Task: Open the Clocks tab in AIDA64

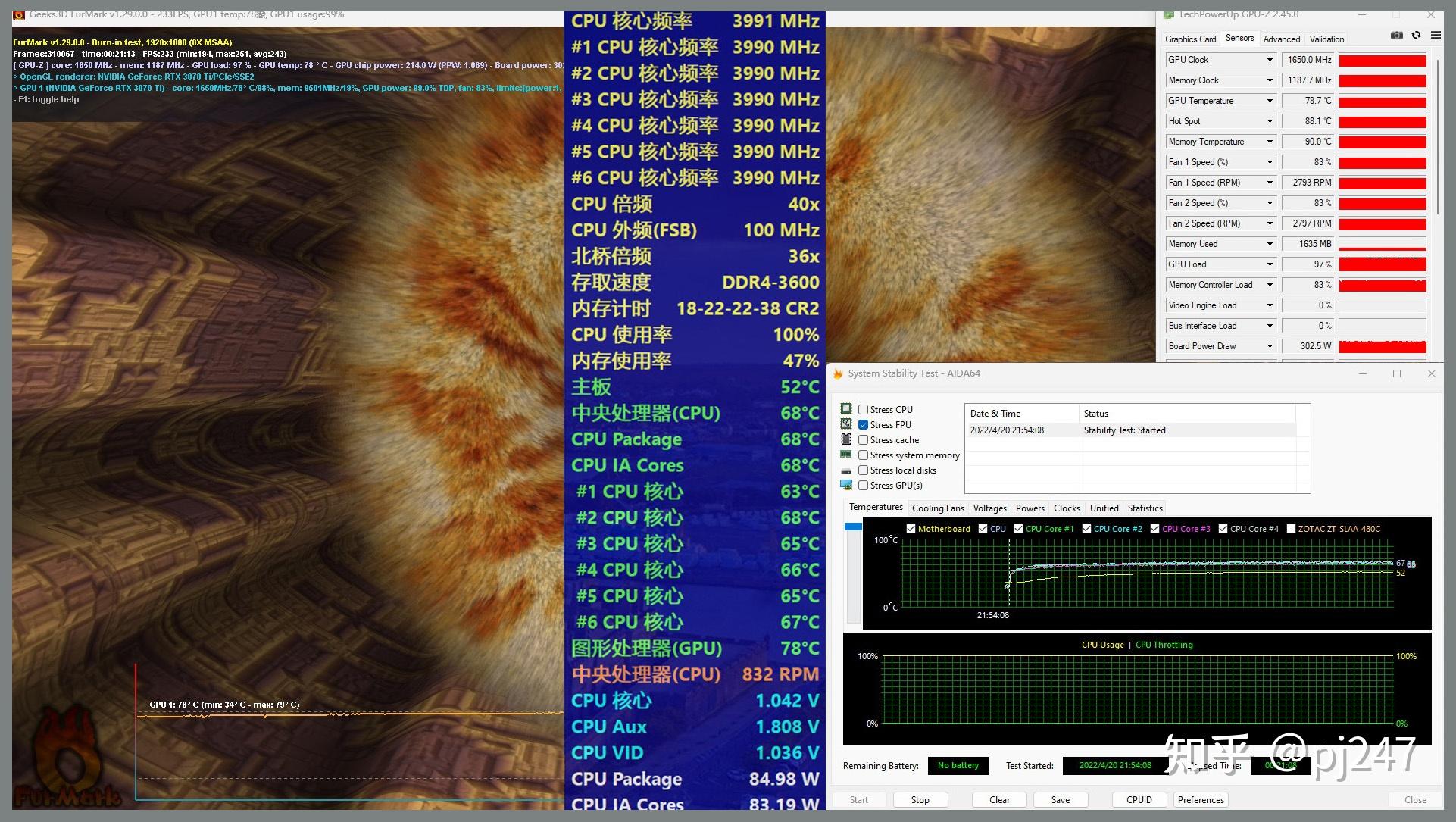Action: tap(1067, 508)
